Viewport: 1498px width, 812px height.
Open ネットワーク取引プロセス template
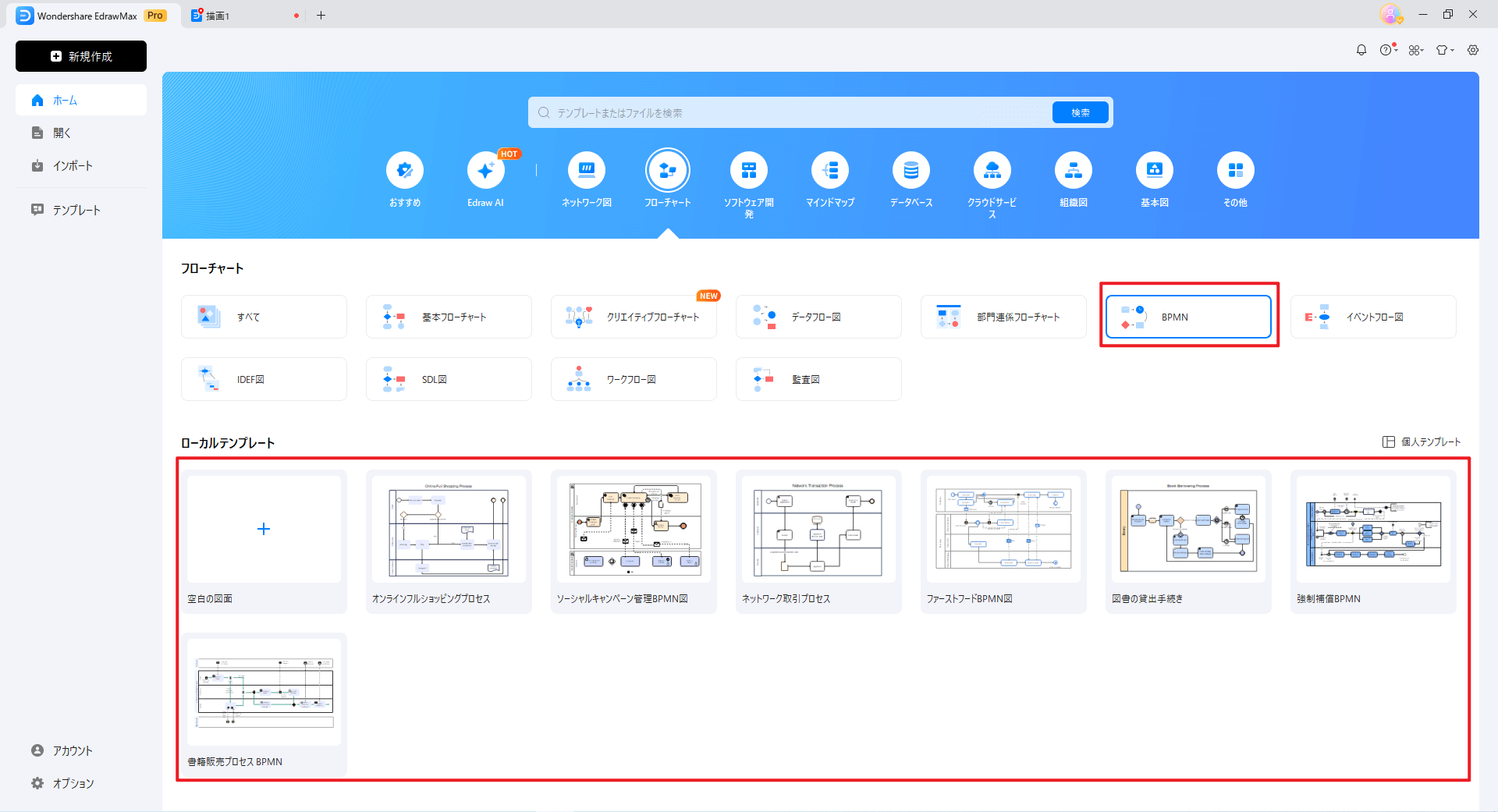coord(818,541)
